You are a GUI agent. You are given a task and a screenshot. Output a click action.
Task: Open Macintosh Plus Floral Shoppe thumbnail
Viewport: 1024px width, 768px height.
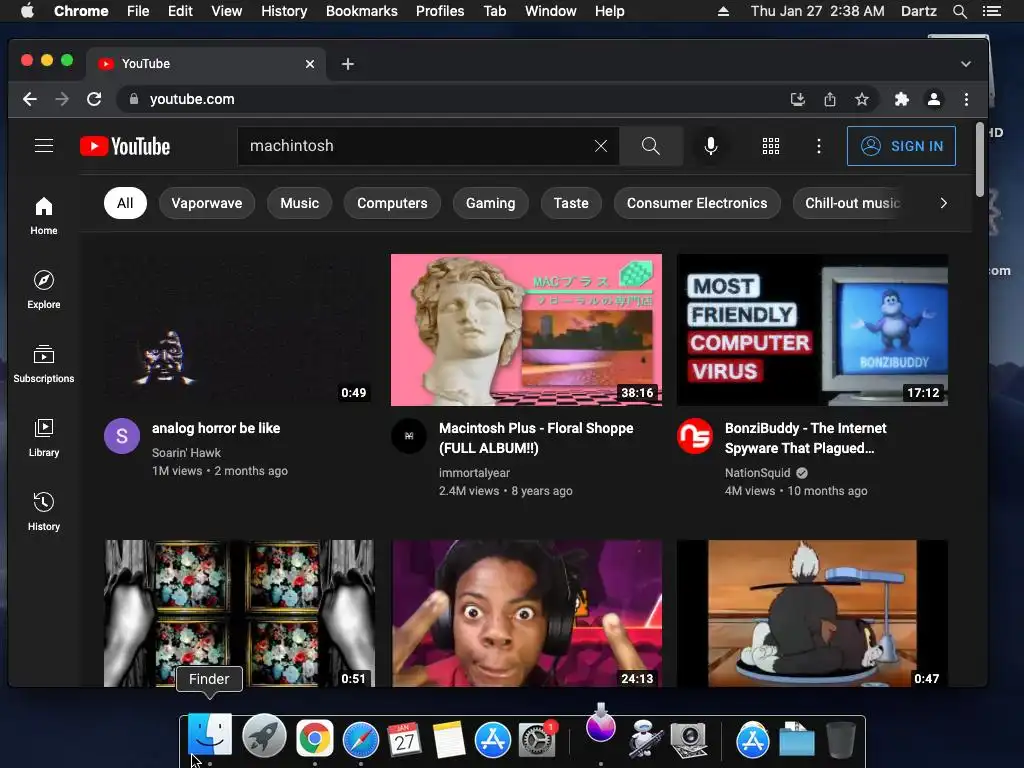pos(526,330)
